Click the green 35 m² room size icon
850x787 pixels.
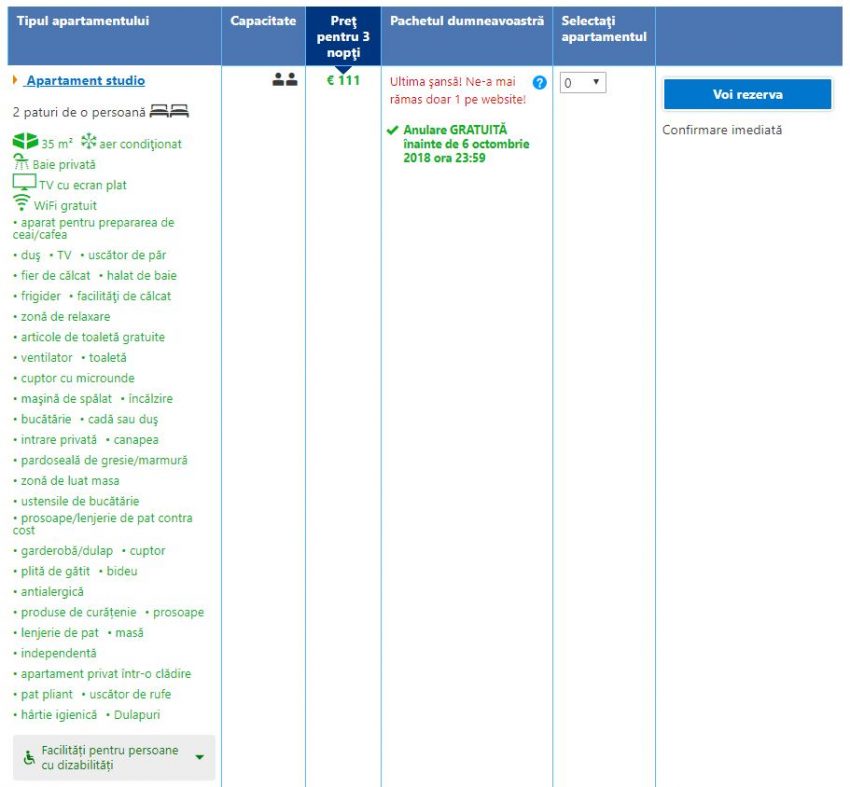(25, 143)
